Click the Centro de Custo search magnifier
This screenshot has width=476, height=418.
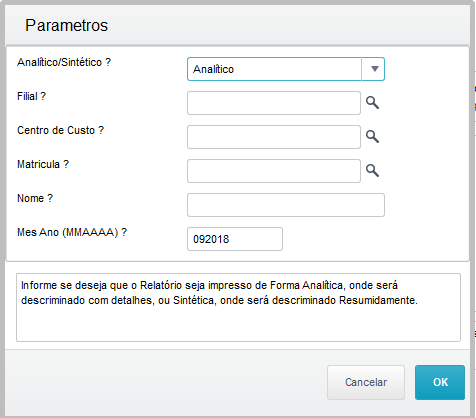click(x=372, y=137)
